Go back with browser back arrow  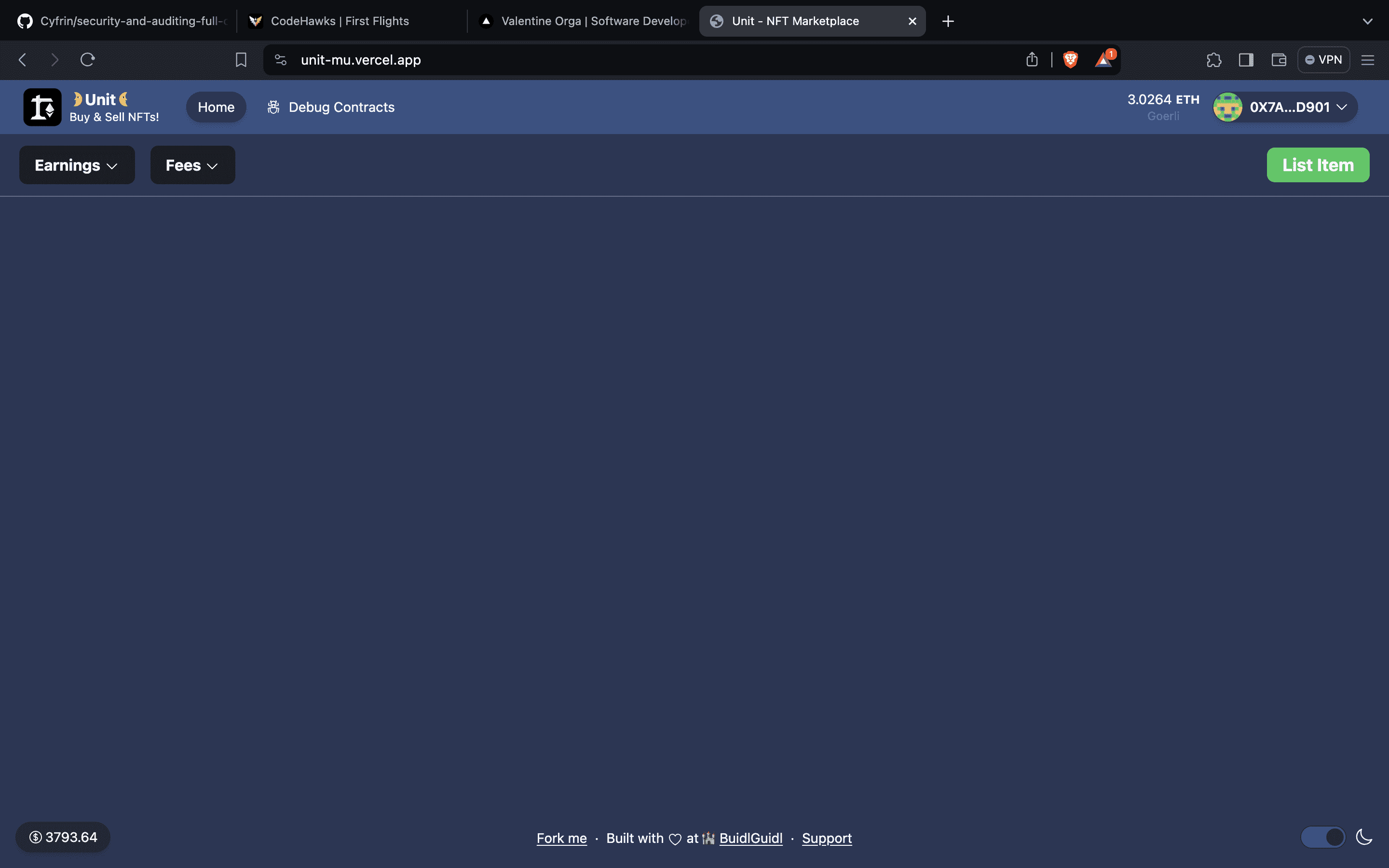pyautogui.click(x=22, y=60)
